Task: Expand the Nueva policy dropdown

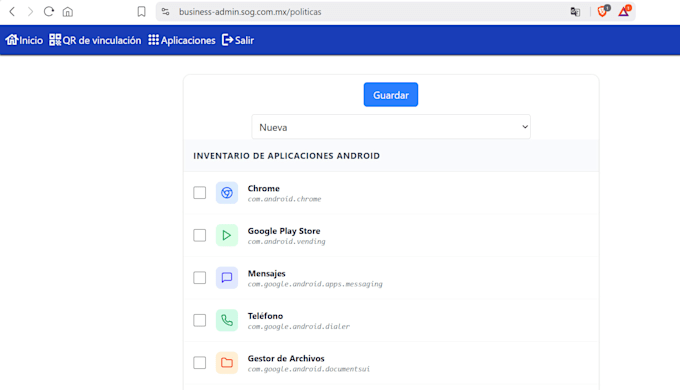Action: tap(391, 127)
